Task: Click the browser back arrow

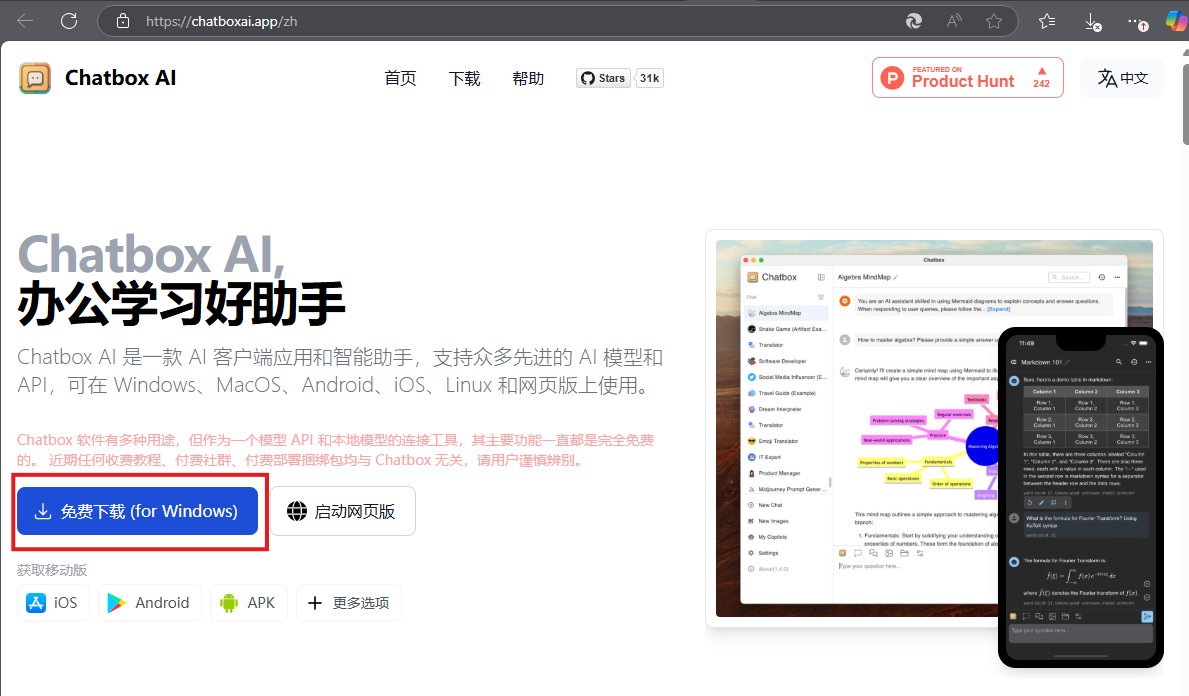Action: [25, 21]
